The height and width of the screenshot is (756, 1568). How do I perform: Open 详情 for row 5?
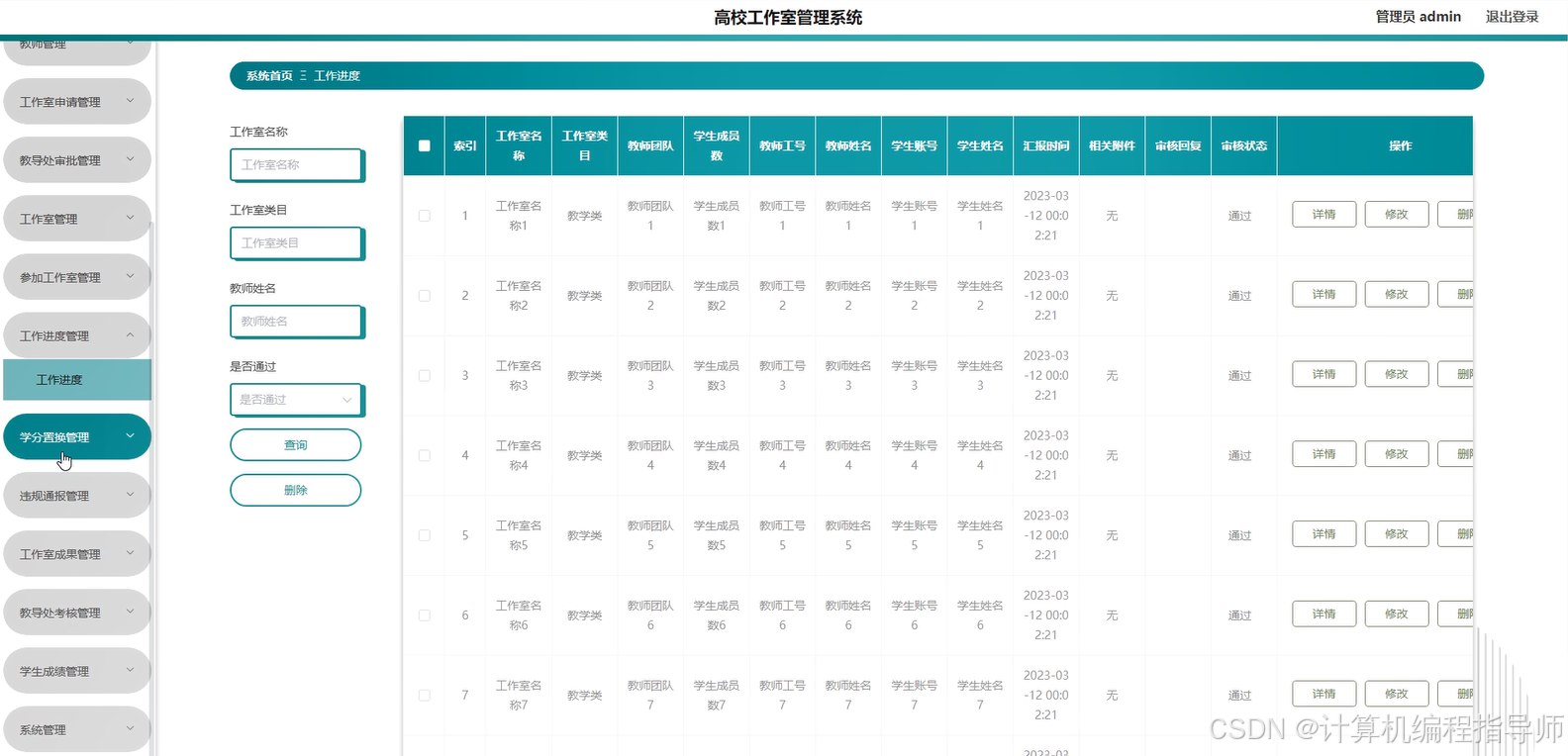click(1323, 534)
